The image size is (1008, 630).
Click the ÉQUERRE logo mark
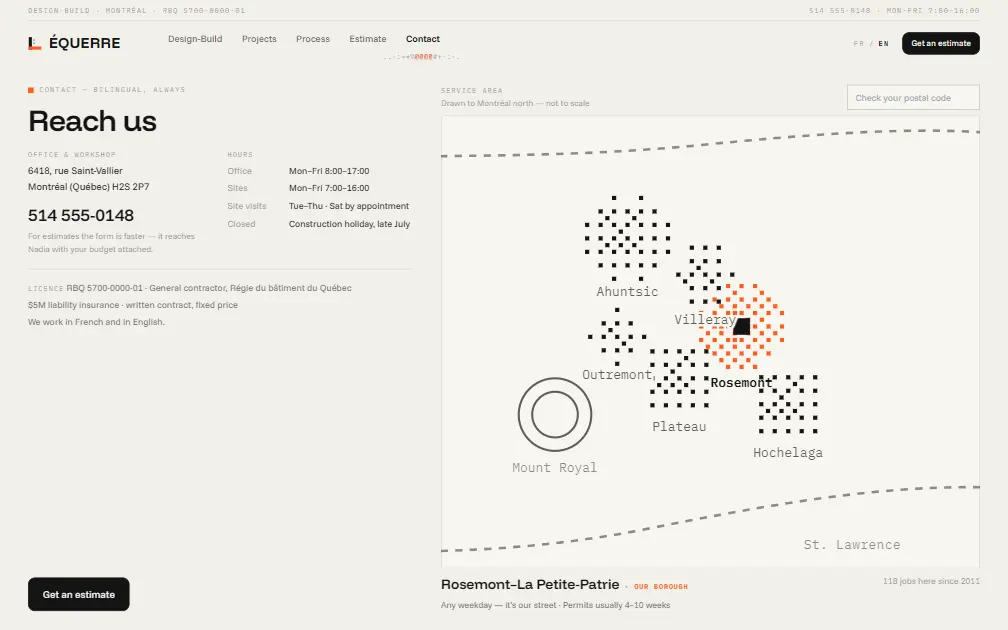pos(35,43)
